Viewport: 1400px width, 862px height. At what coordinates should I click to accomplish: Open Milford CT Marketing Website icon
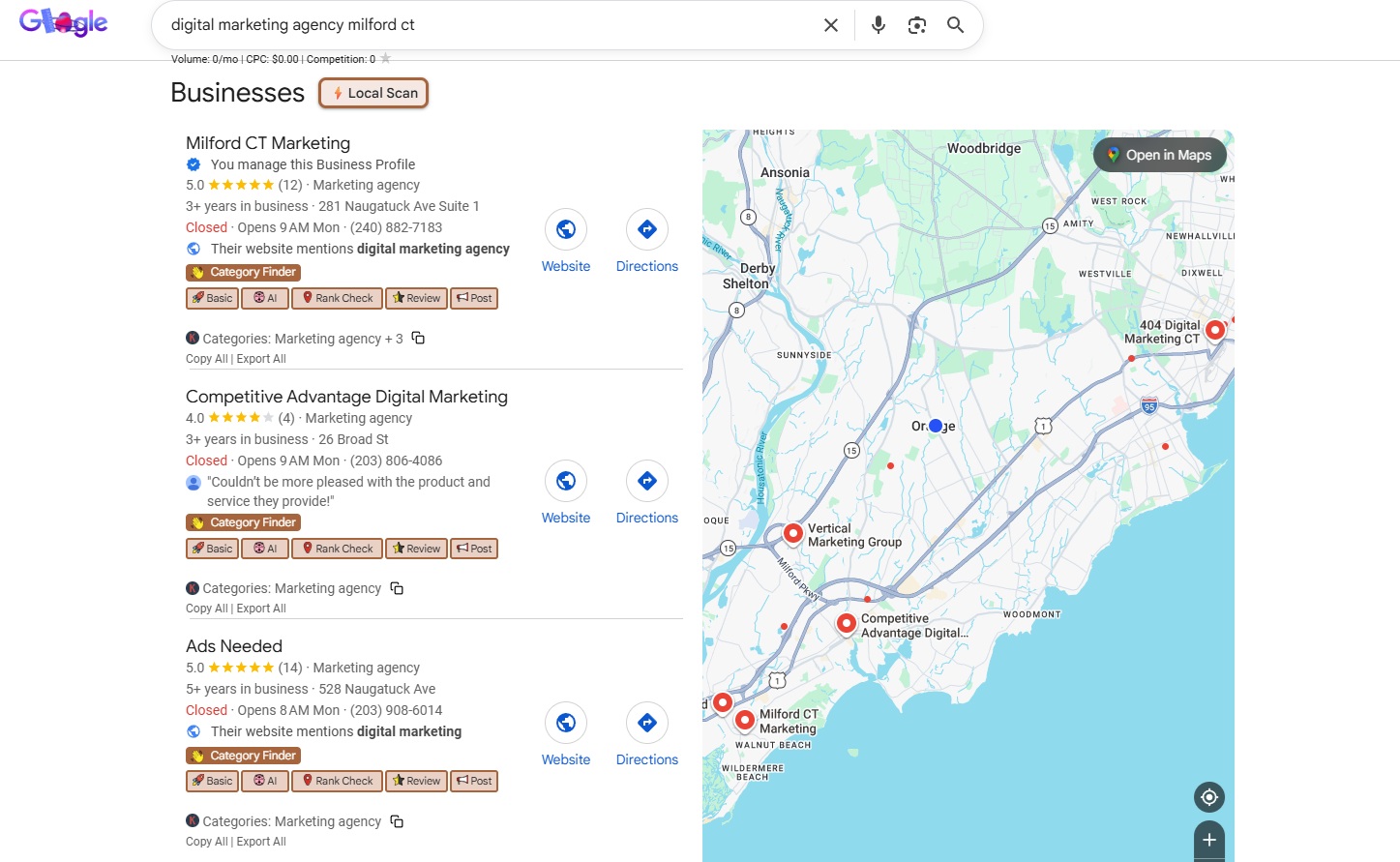[566, 229]
